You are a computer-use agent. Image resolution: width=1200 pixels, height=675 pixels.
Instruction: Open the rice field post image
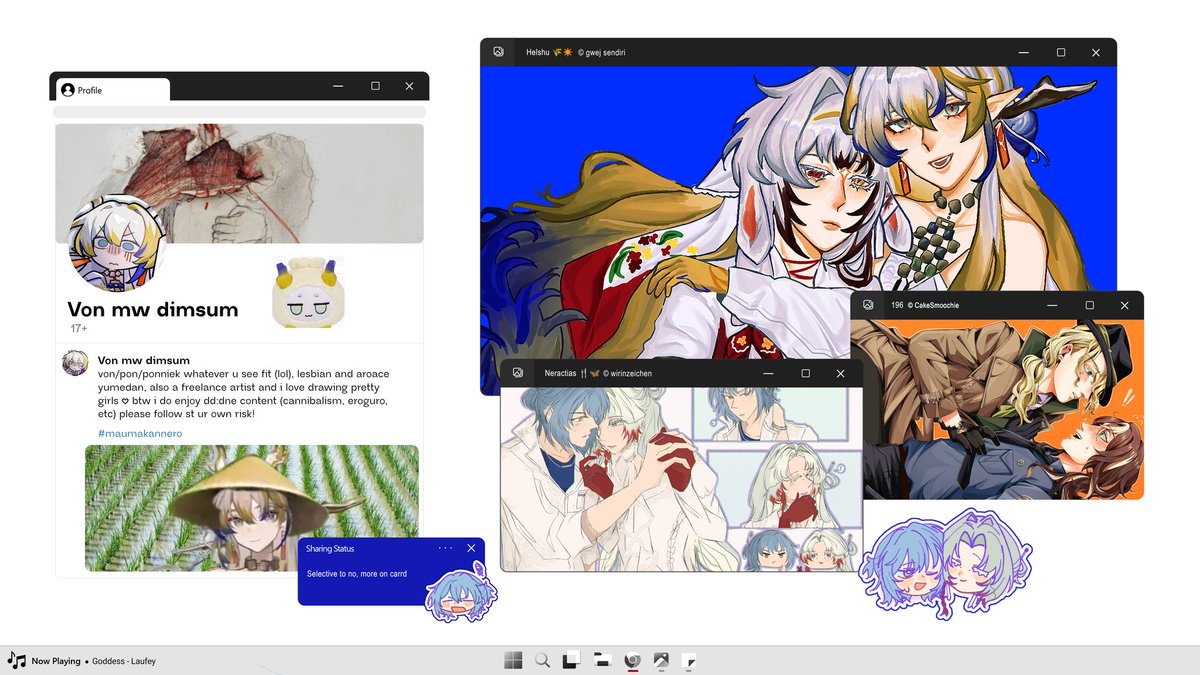252,508
